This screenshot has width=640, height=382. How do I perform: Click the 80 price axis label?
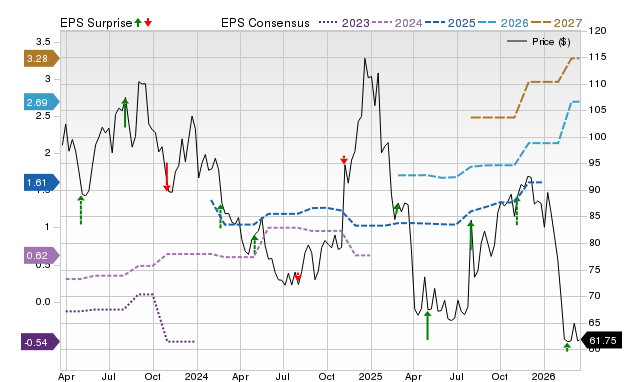[x=595, y=243]
